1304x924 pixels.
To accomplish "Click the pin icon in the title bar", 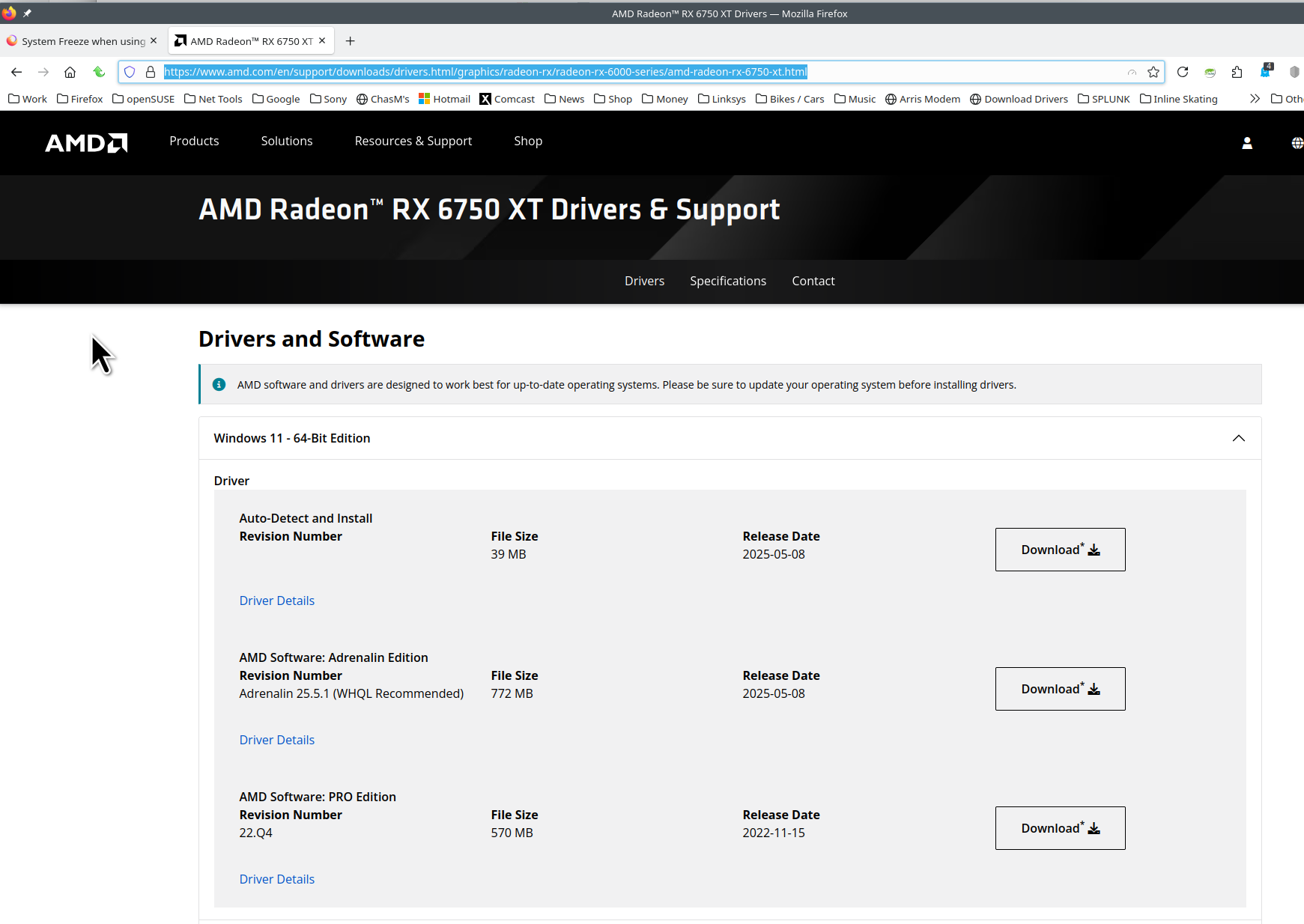I will pos(27,13).
